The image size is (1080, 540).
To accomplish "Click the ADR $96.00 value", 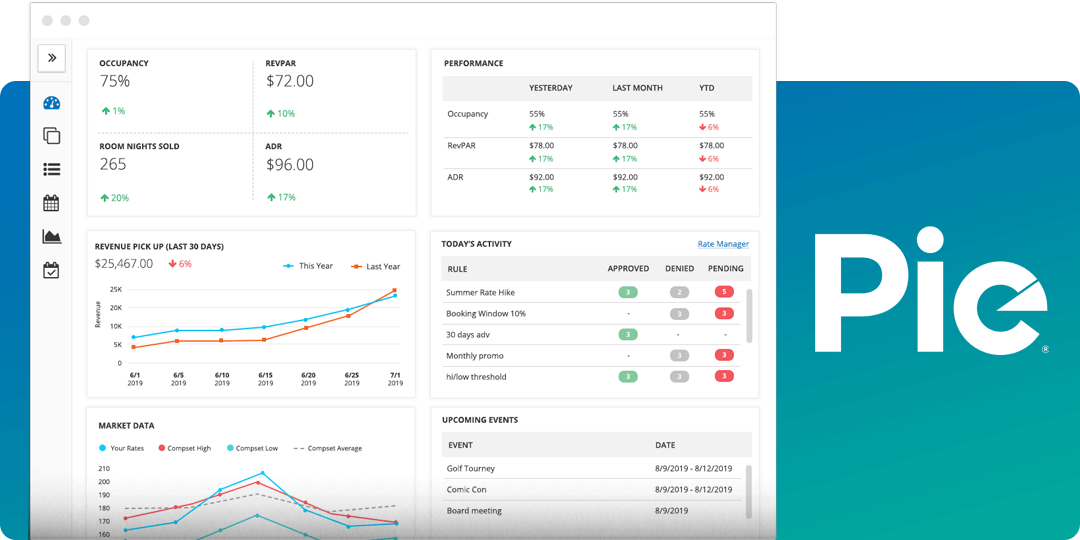I will (x=290, y=165).
